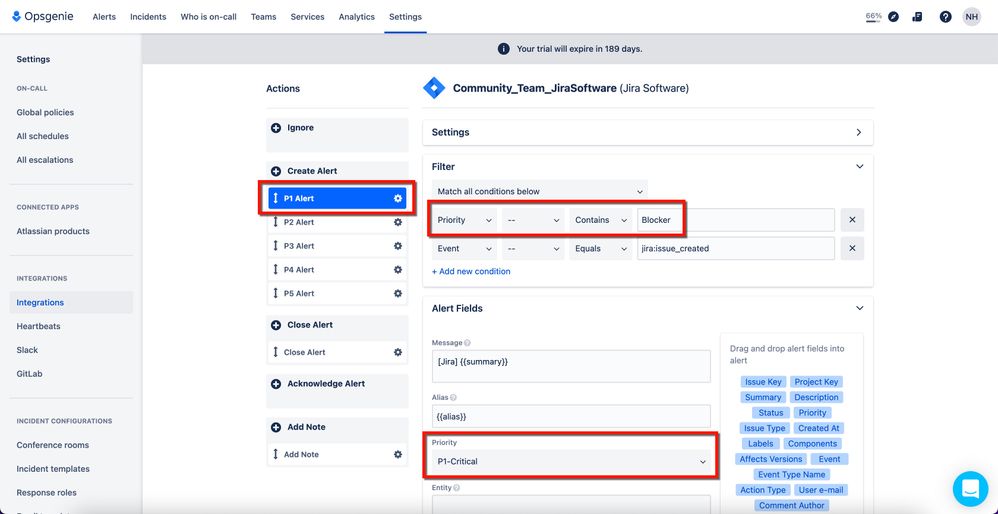
Task: Open gear settings for P1 Alert
Action: (x=398, y=198)
